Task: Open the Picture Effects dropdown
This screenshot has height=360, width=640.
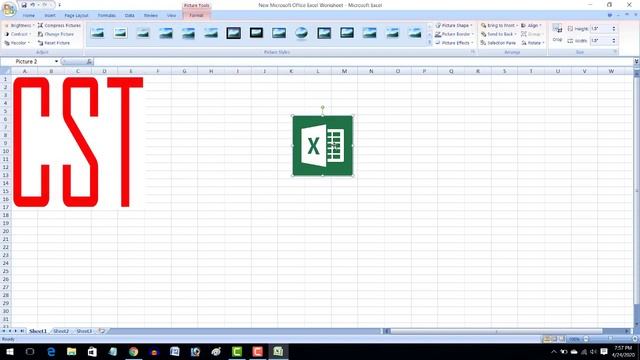Action: point(454,43)
